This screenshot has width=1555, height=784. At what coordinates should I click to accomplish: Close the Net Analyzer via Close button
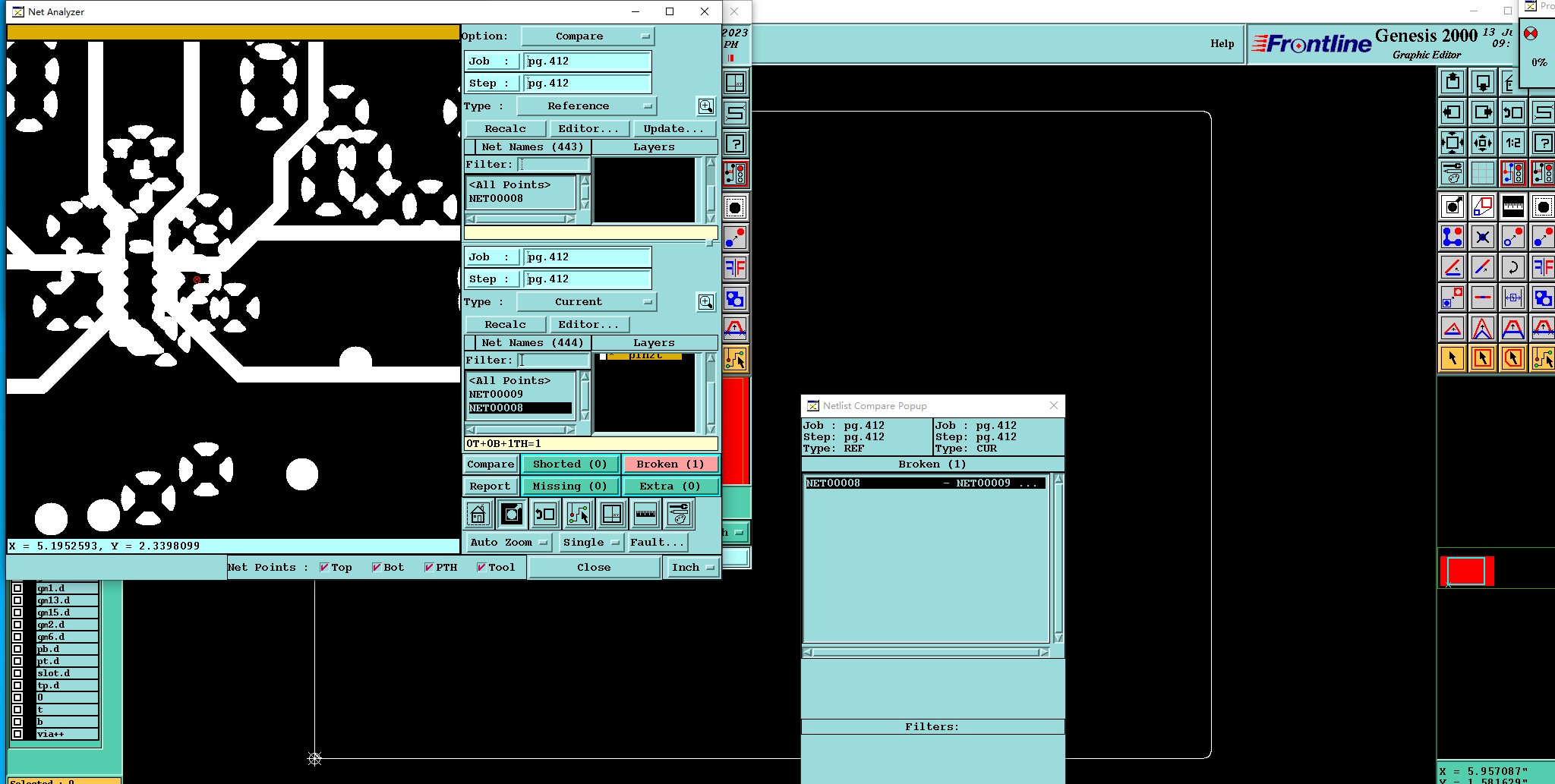[x=594, y=568]
